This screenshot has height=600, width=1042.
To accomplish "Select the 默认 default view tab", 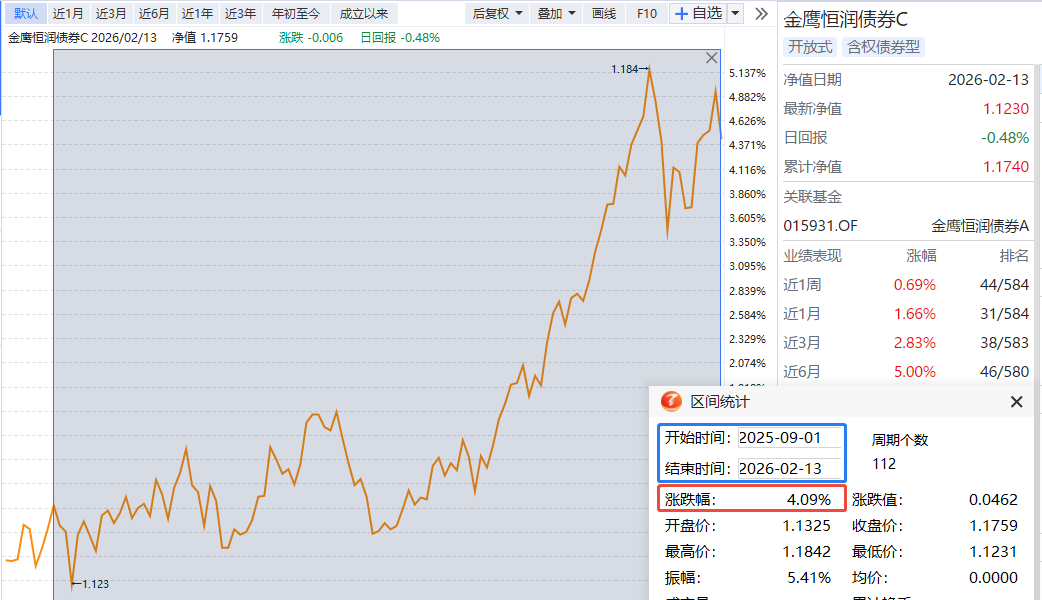I will pos(26,14).
